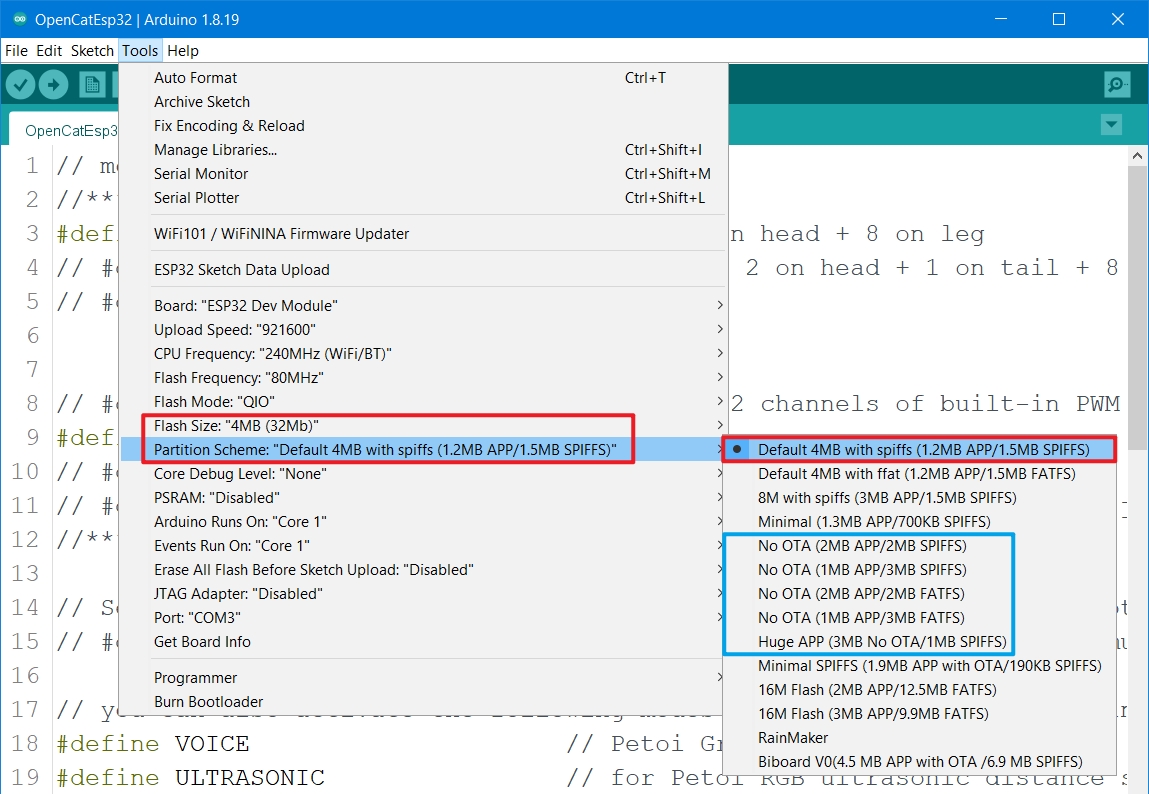
Task: Open Serial Monitor magnifier icon
Action: coord(1117,85)
